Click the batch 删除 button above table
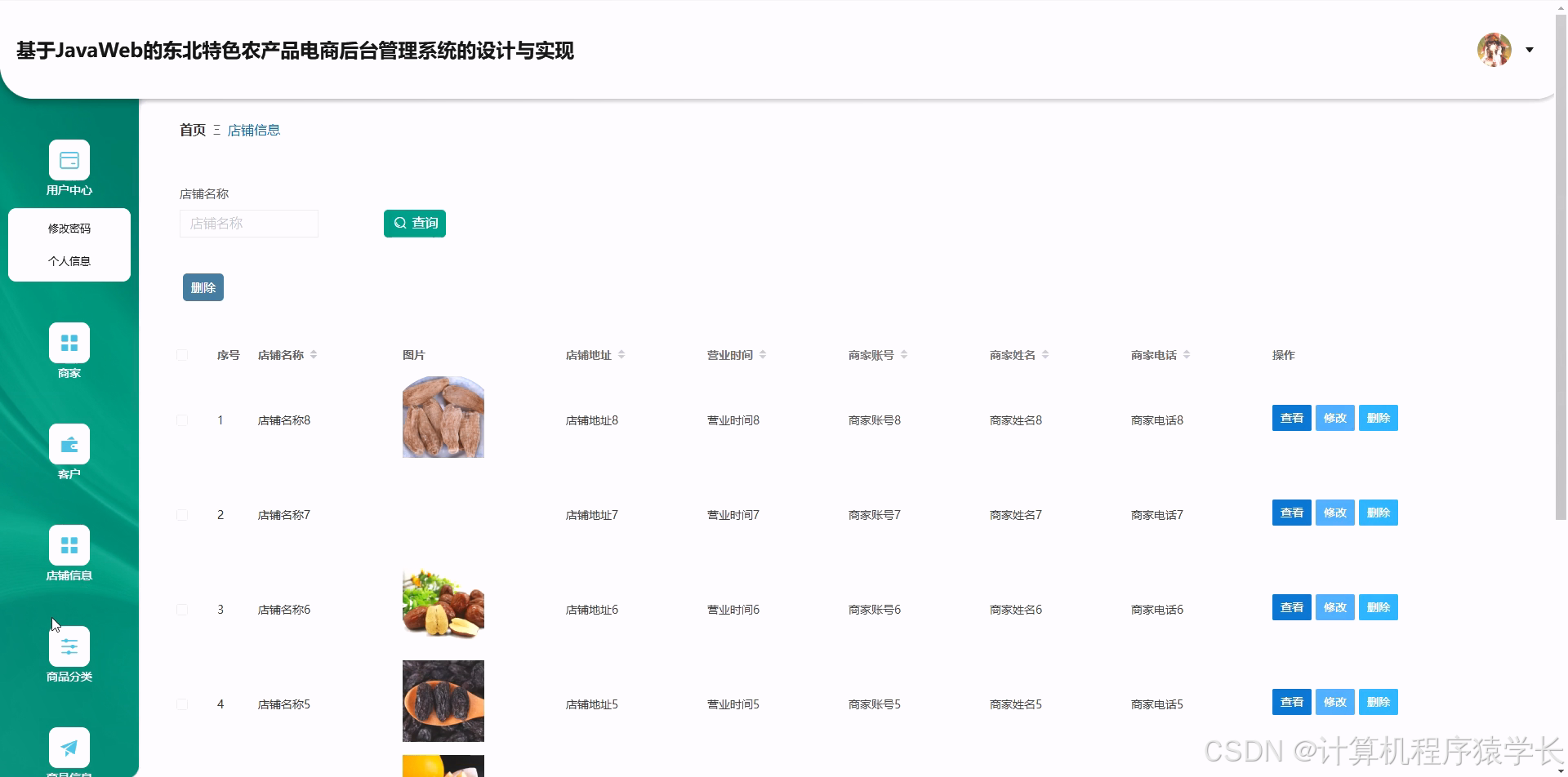 [x=203, y=287]
